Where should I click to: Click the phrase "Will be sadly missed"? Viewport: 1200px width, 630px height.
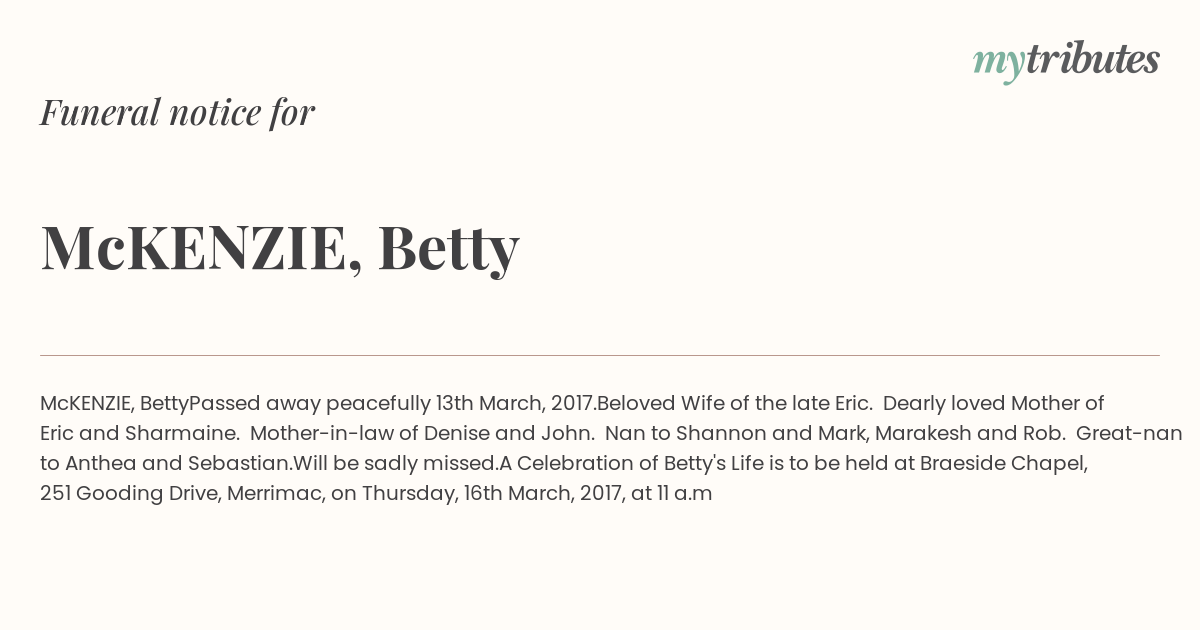pyautogui.click(x=394, y=464)
